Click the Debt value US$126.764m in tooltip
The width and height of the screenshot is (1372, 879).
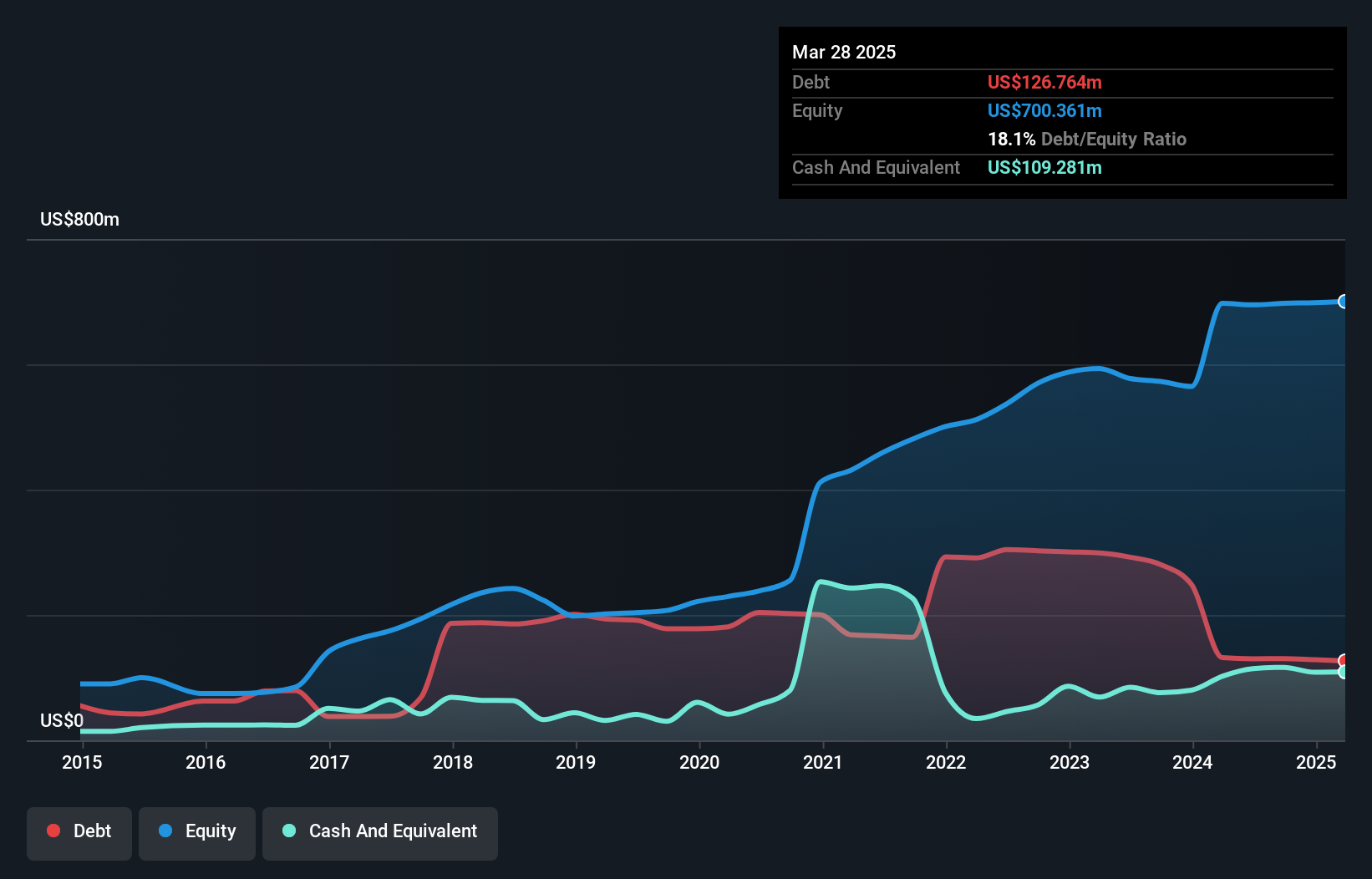tap(1044, 82)
